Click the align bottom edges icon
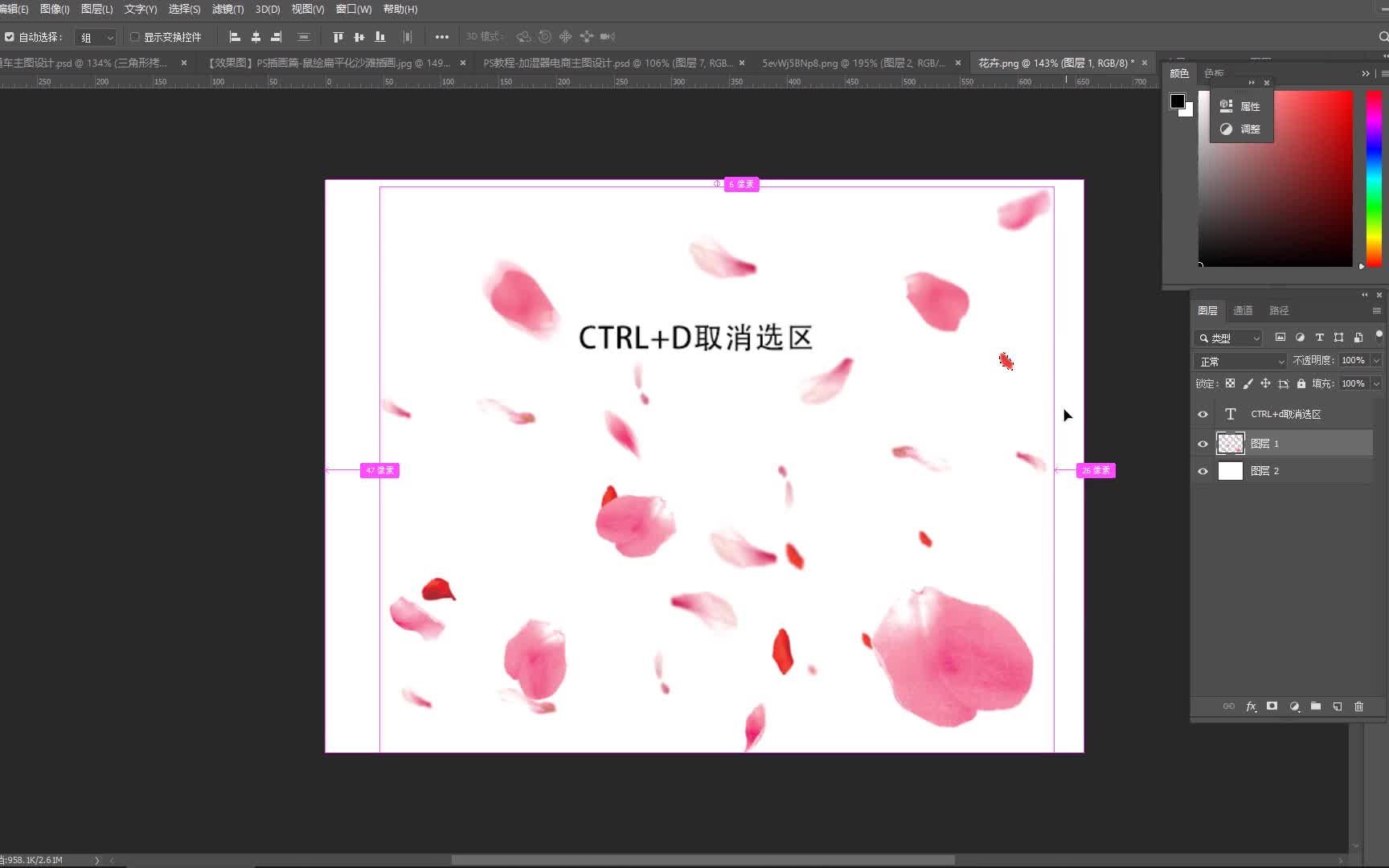Viewport: 1389px width, 868px height. [x=380, y=37]
